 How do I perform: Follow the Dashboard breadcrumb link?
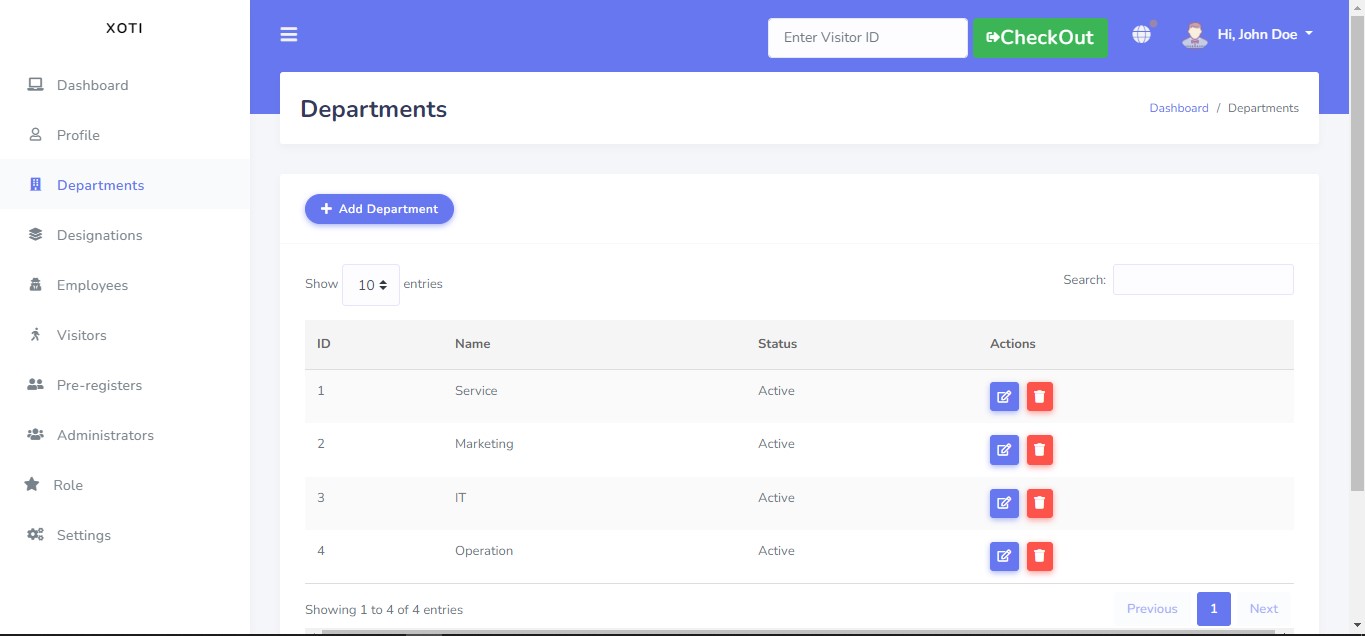1178,108
